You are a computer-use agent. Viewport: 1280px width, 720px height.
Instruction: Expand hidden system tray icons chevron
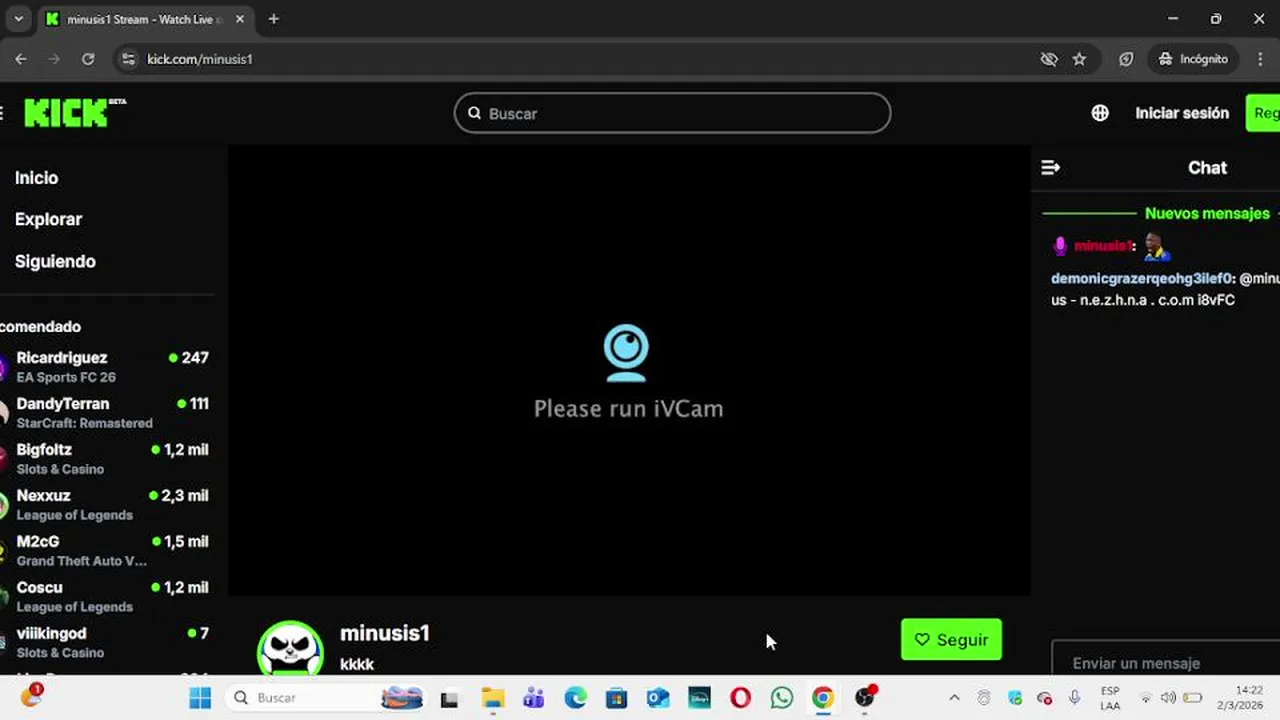coord(954,698)
